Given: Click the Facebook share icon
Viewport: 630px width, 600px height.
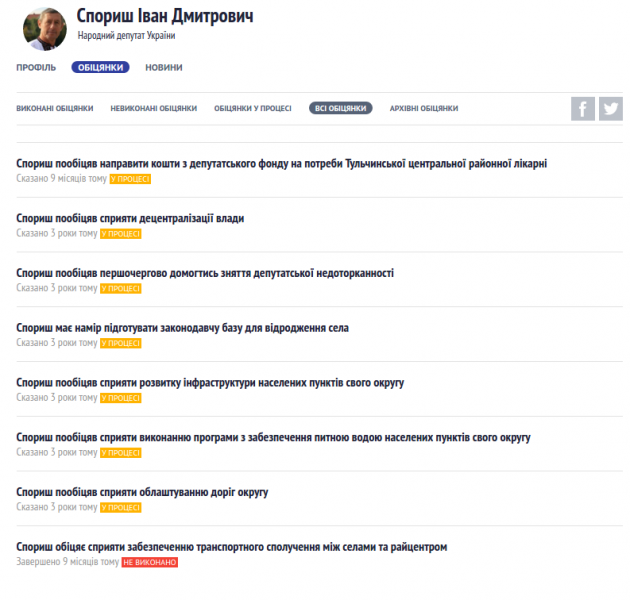Looking at the screenshot, I should [x=582, y=109].
